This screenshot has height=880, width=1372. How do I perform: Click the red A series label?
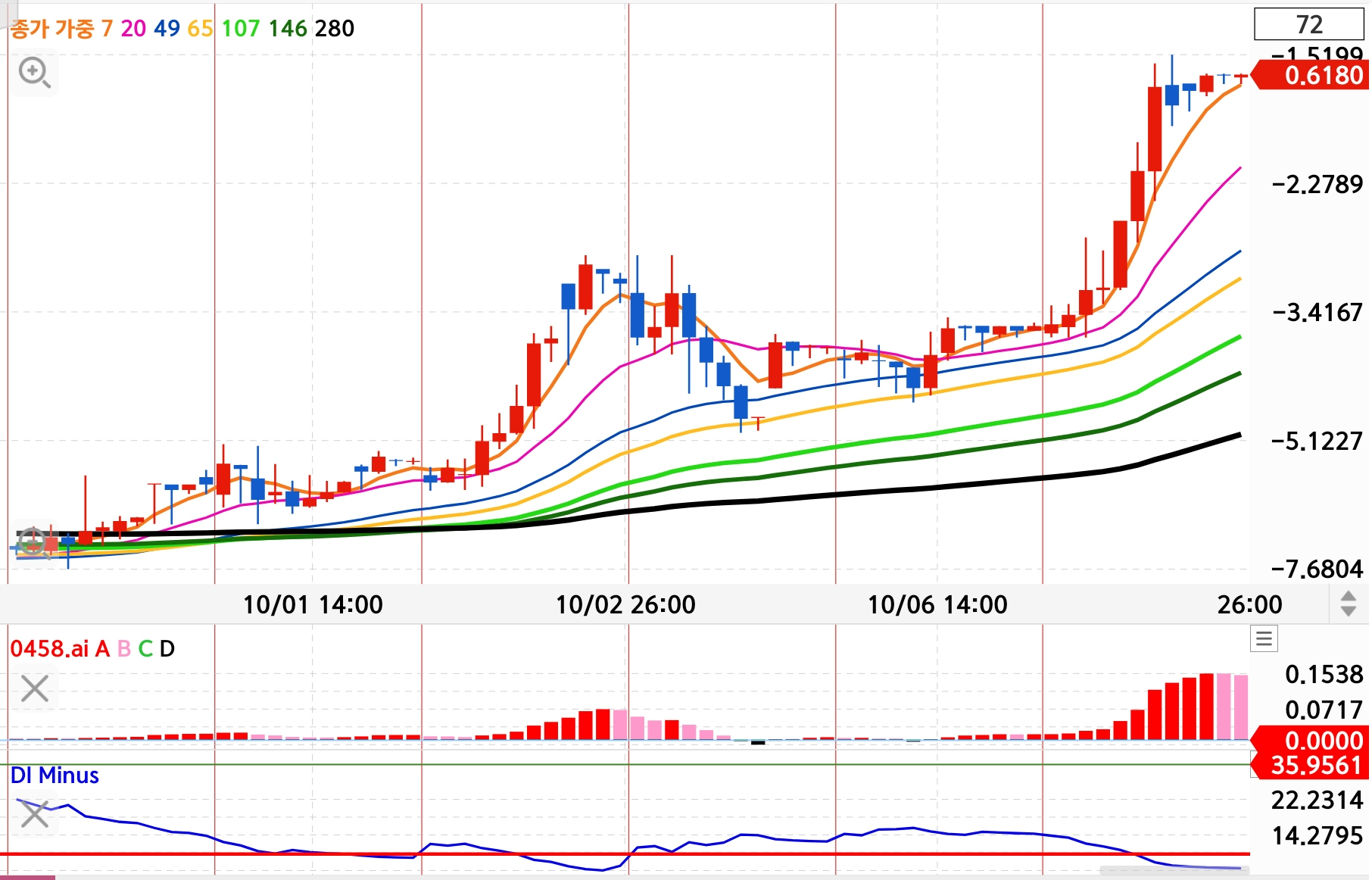(x=102, y=649)
